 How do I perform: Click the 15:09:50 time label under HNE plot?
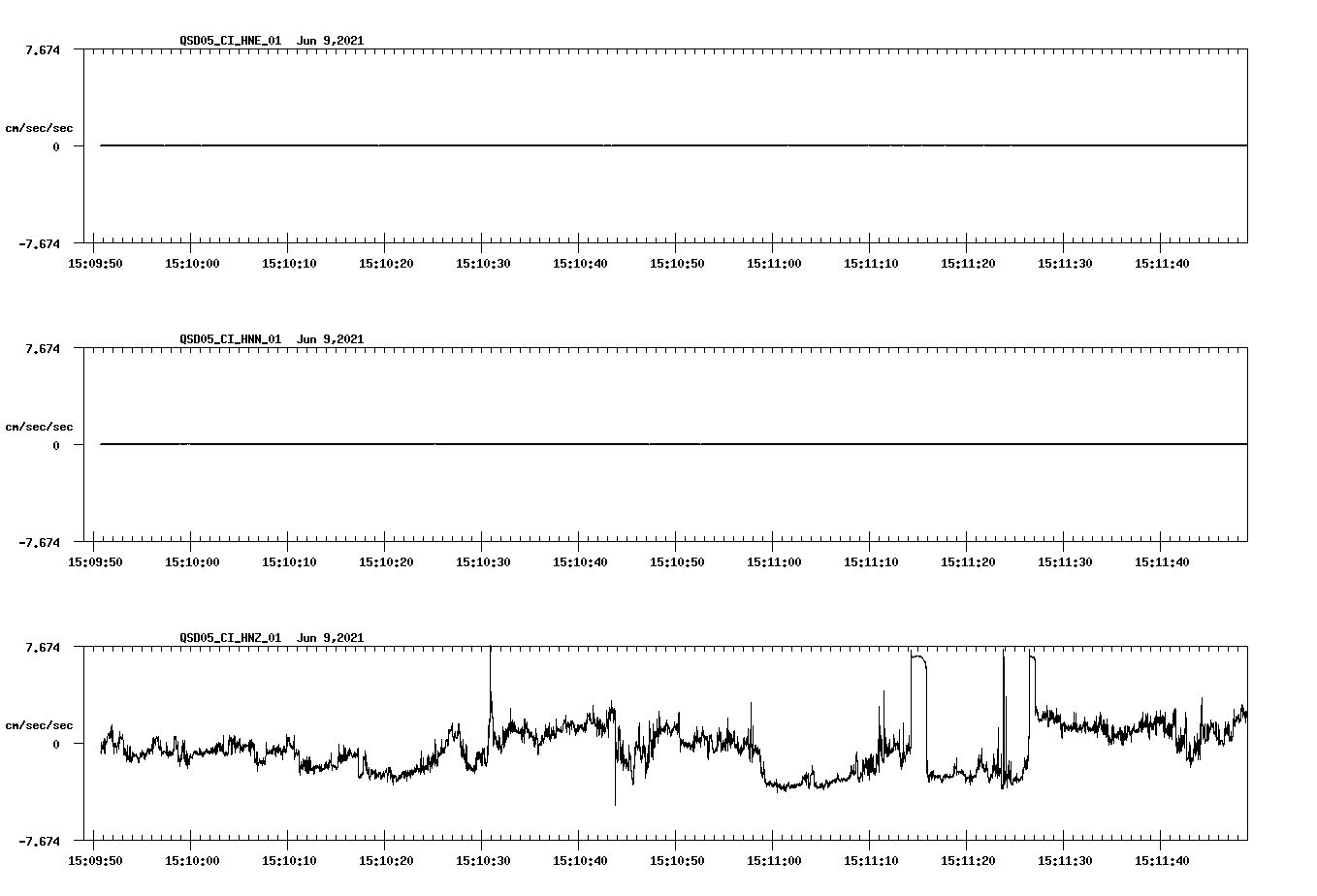pos(95,263)
